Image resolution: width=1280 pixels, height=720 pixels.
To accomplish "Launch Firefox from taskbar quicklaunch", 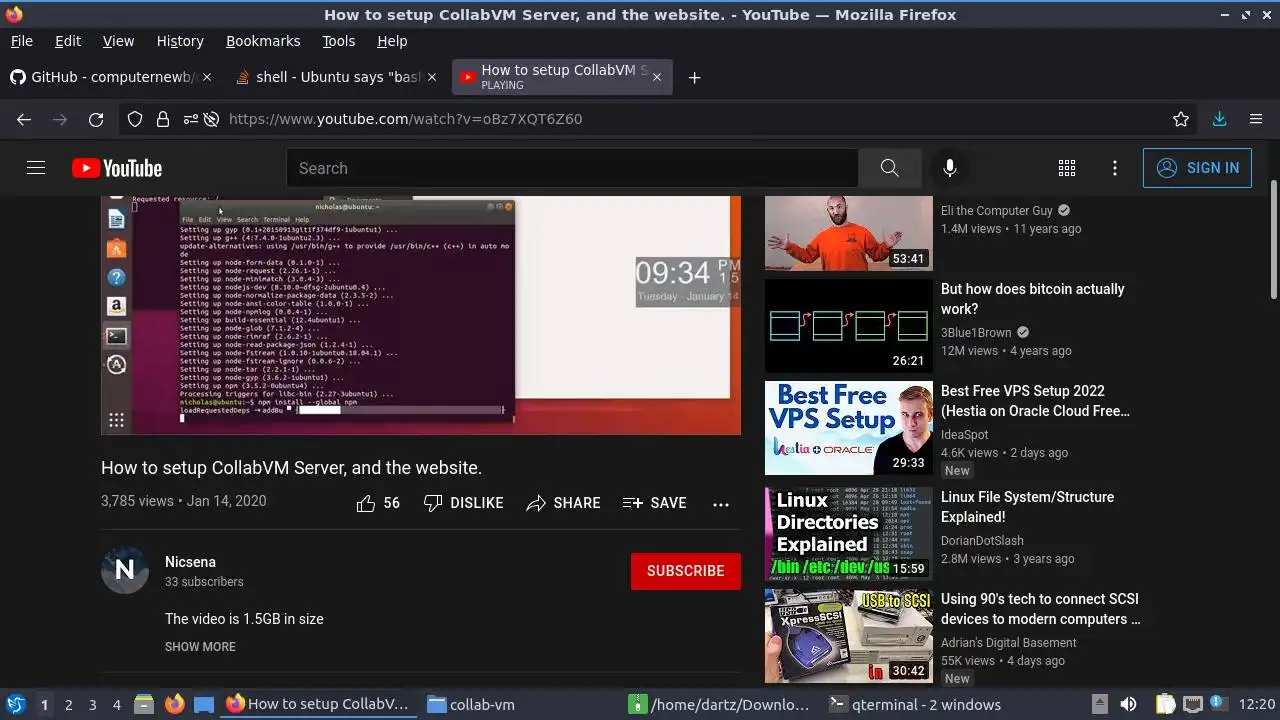I will [x=174, y=704].
